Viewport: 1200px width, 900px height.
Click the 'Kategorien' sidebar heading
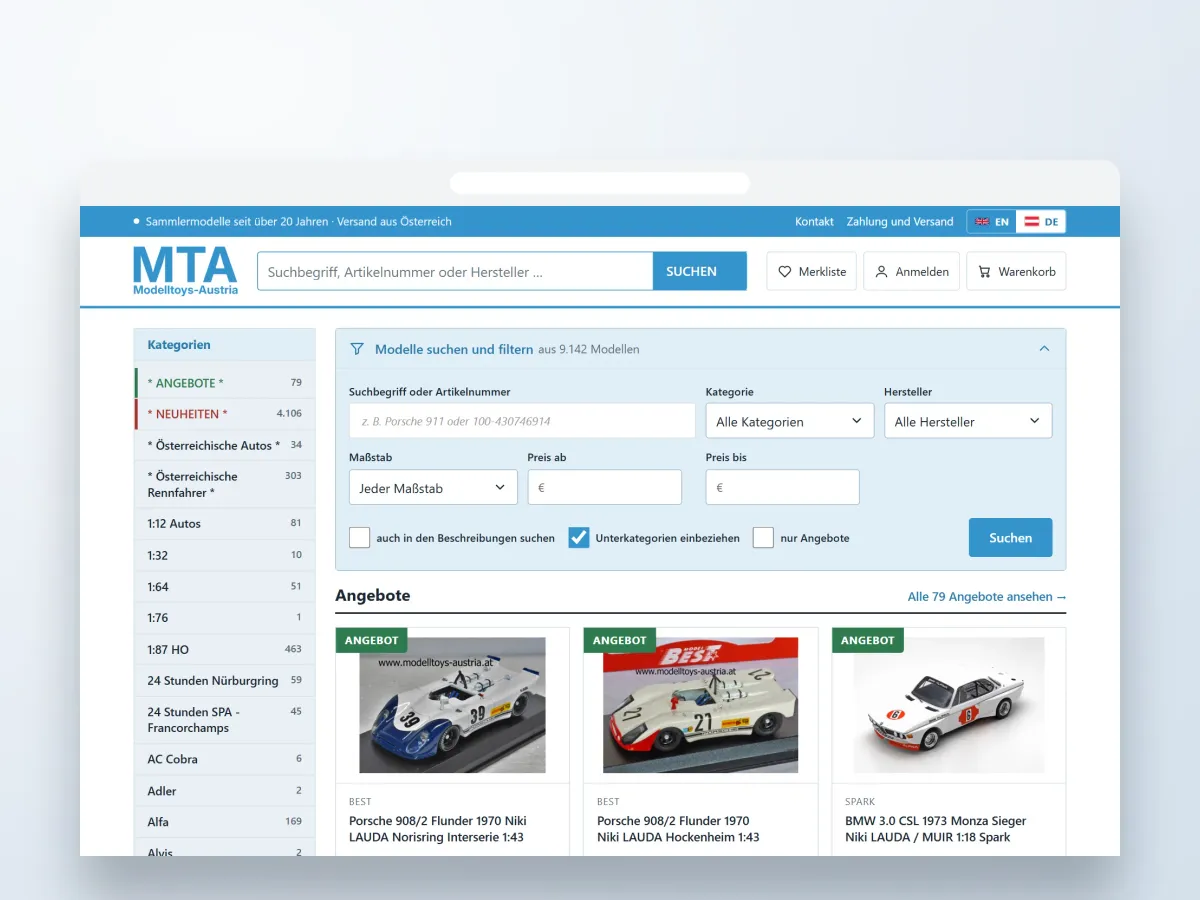(179, 345)
